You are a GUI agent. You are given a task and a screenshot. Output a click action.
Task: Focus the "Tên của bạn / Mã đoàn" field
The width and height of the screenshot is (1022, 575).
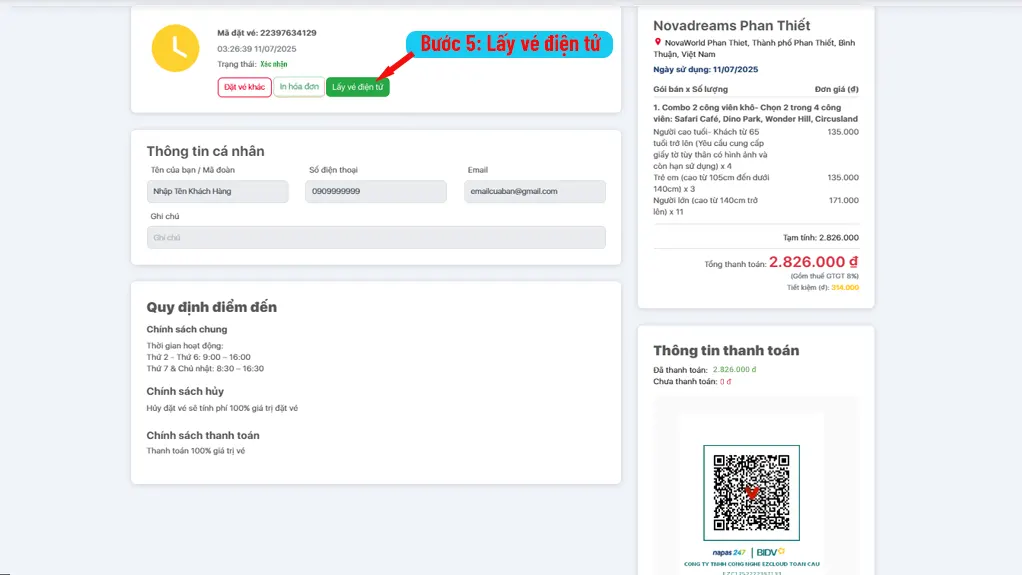click(x=217, y=191)
